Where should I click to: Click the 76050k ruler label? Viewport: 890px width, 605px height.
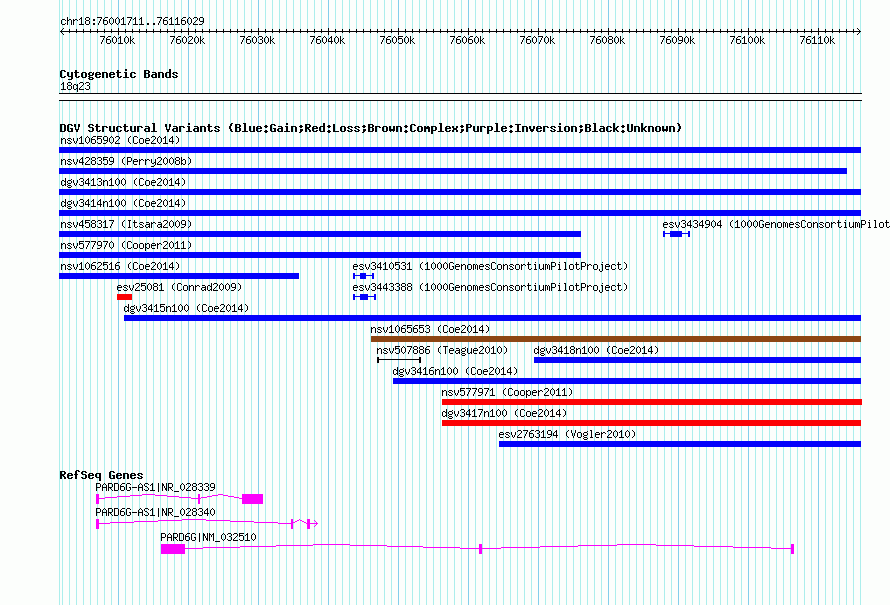[397, 40]
